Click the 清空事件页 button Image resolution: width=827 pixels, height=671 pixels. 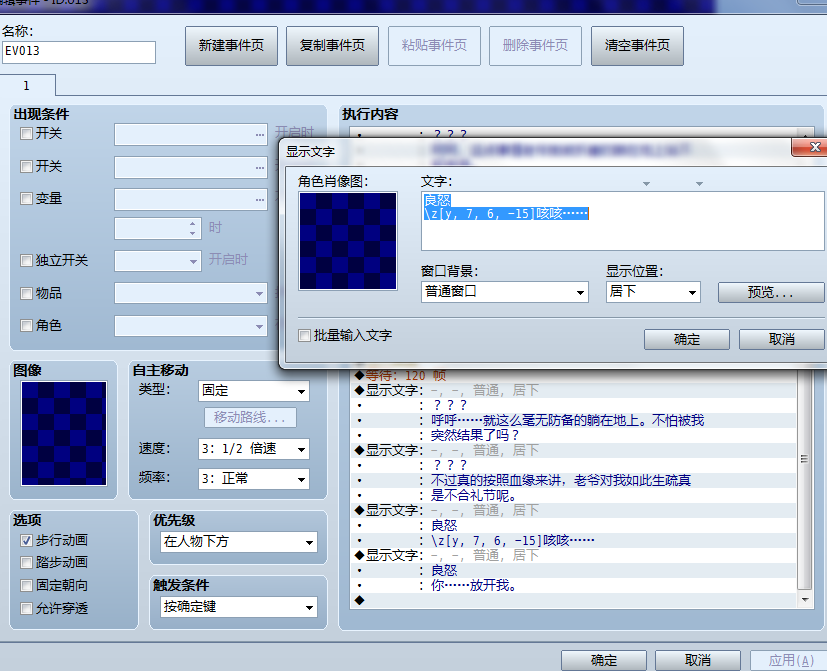point(637,46)
